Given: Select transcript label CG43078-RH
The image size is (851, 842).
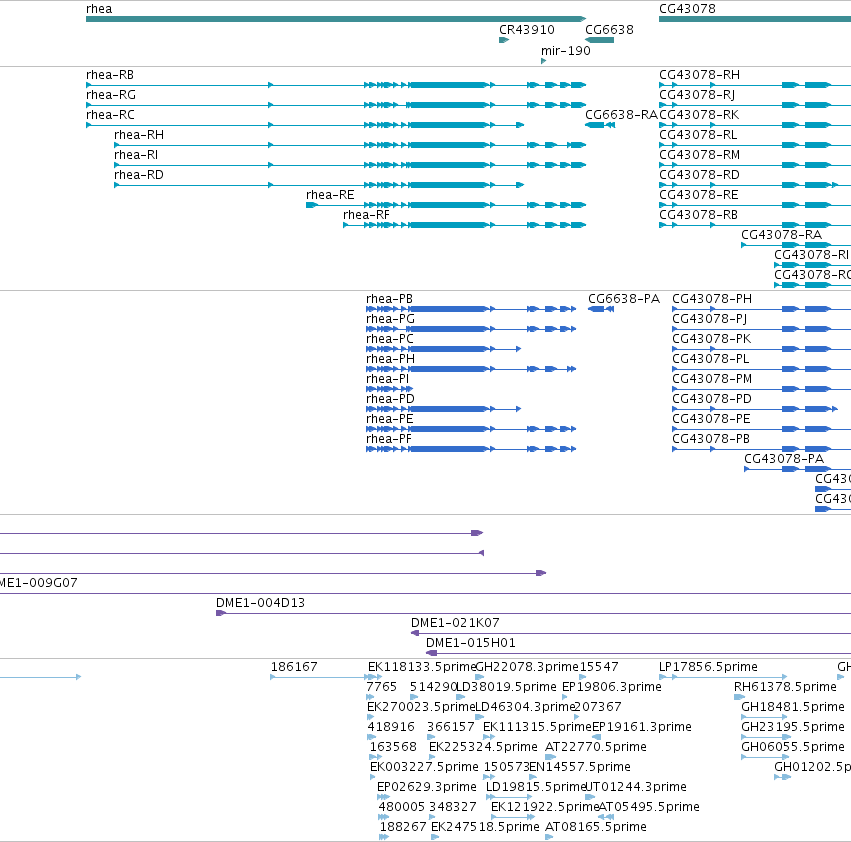Looking at the screenshot, I should pyautogui.click(x=699, y=75).
